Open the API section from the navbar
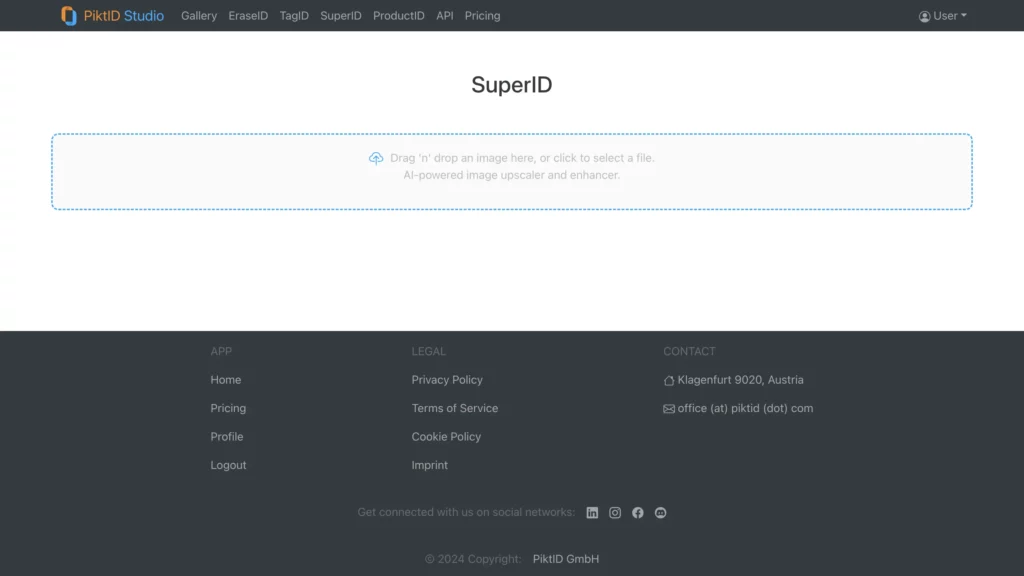Screen dimensions: 1024x576 click(x=444, y=16)
